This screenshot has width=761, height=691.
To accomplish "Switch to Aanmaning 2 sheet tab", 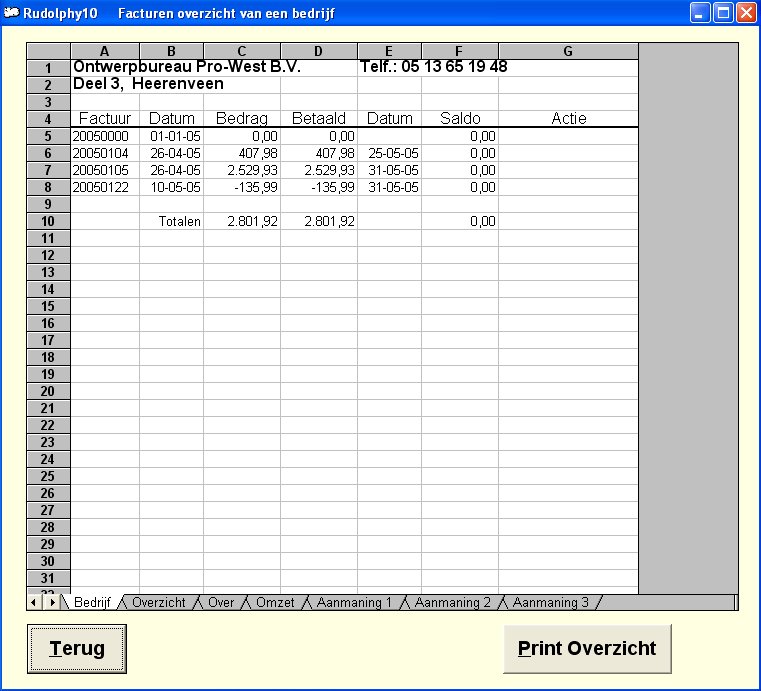I will pyautogui.click(x=452, y=602).
